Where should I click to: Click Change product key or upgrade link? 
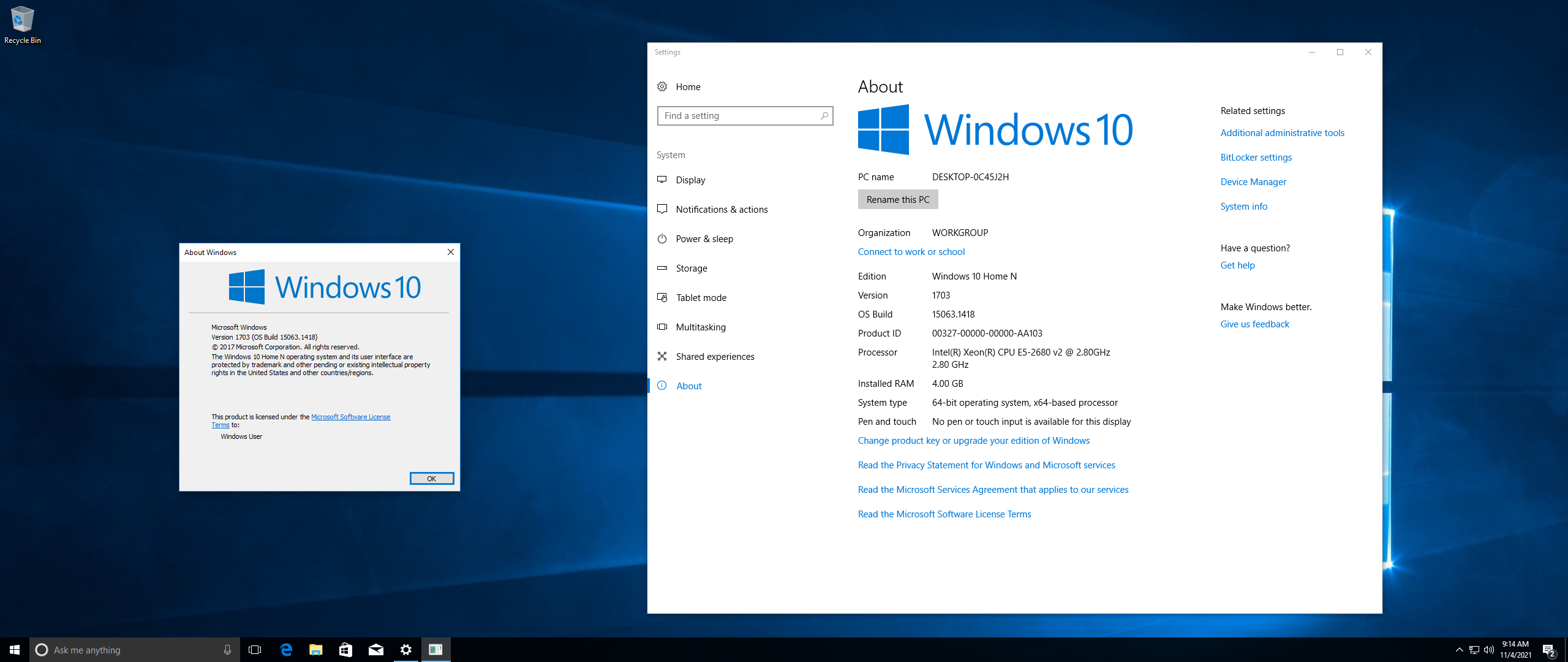tap(973, 441)
